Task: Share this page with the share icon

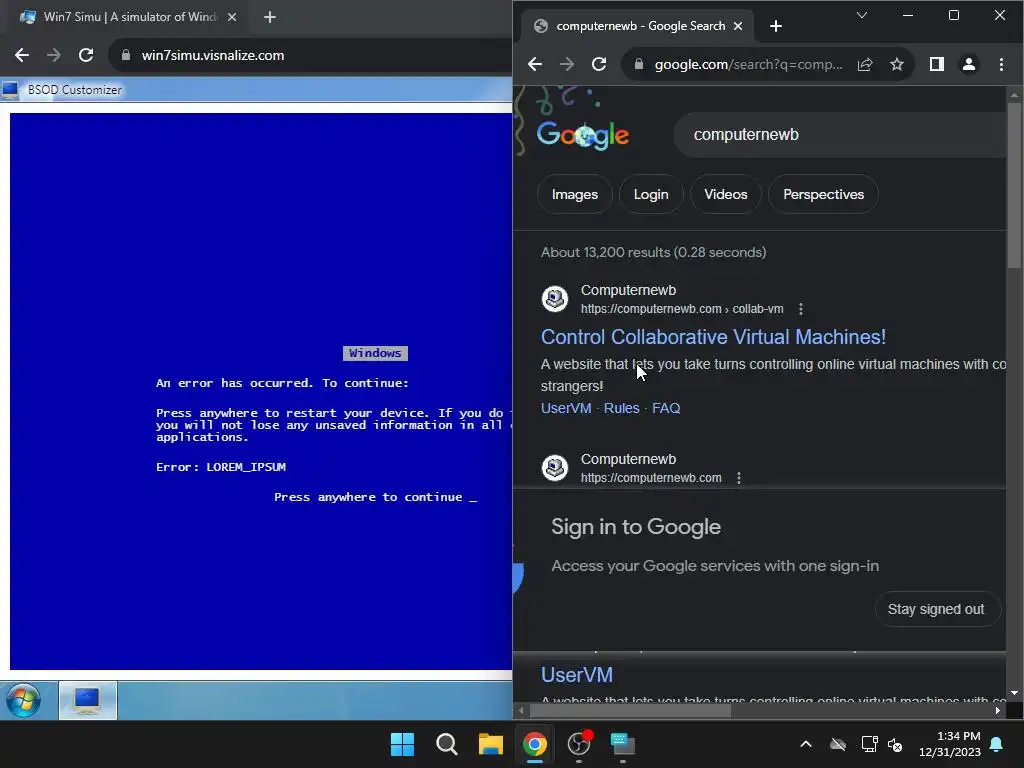Action: coord(865,64)
